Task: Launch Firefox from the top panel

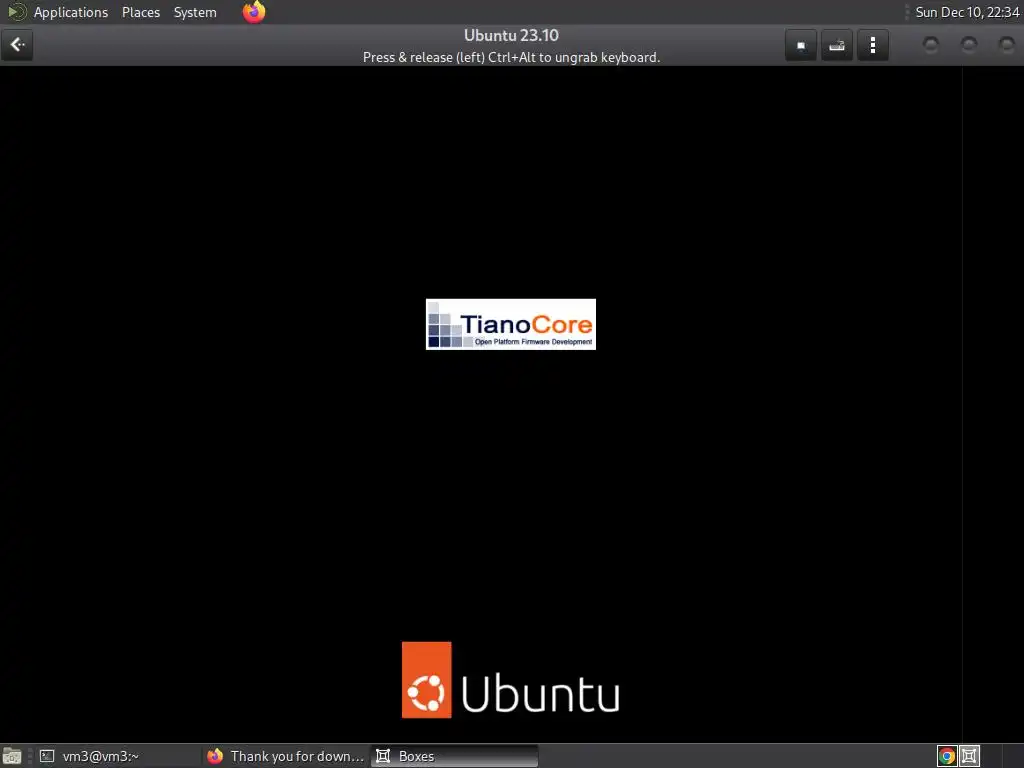Action: coord(254,12)
